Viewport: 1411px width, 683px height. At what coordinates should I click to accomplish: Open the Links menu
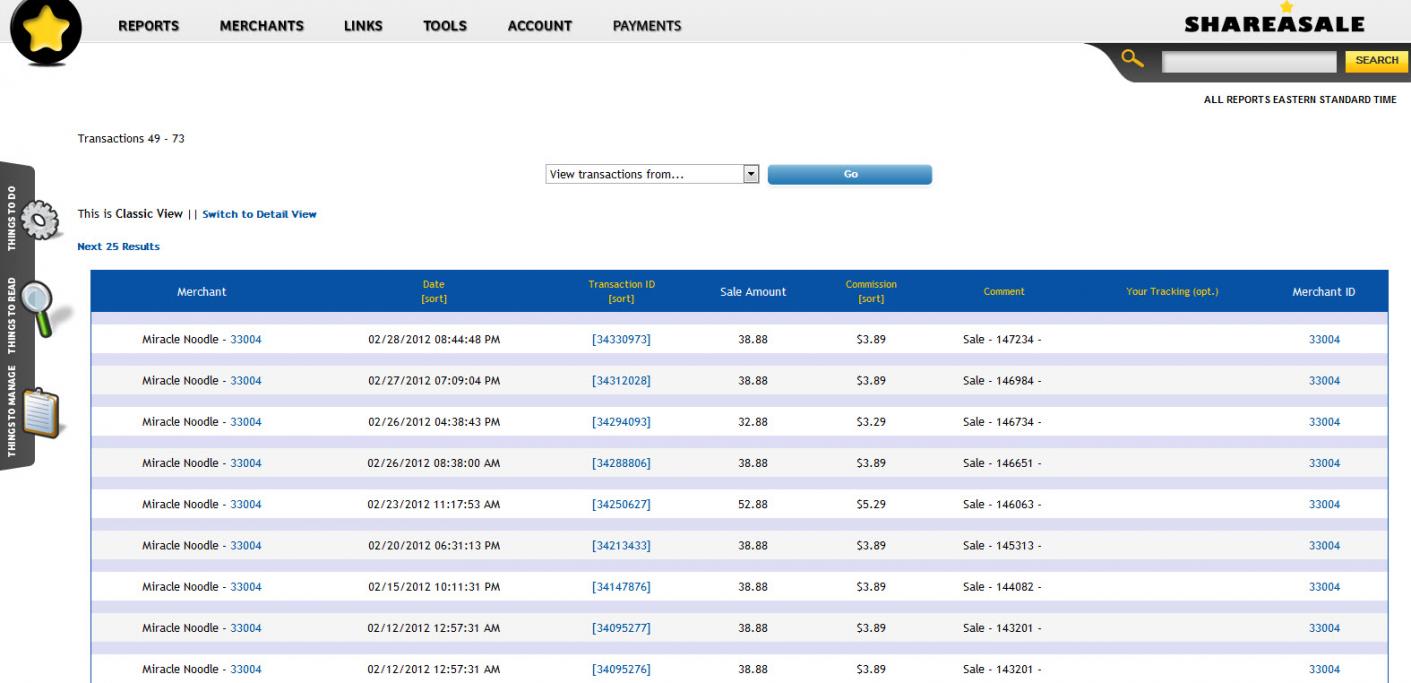pos(363,26)
